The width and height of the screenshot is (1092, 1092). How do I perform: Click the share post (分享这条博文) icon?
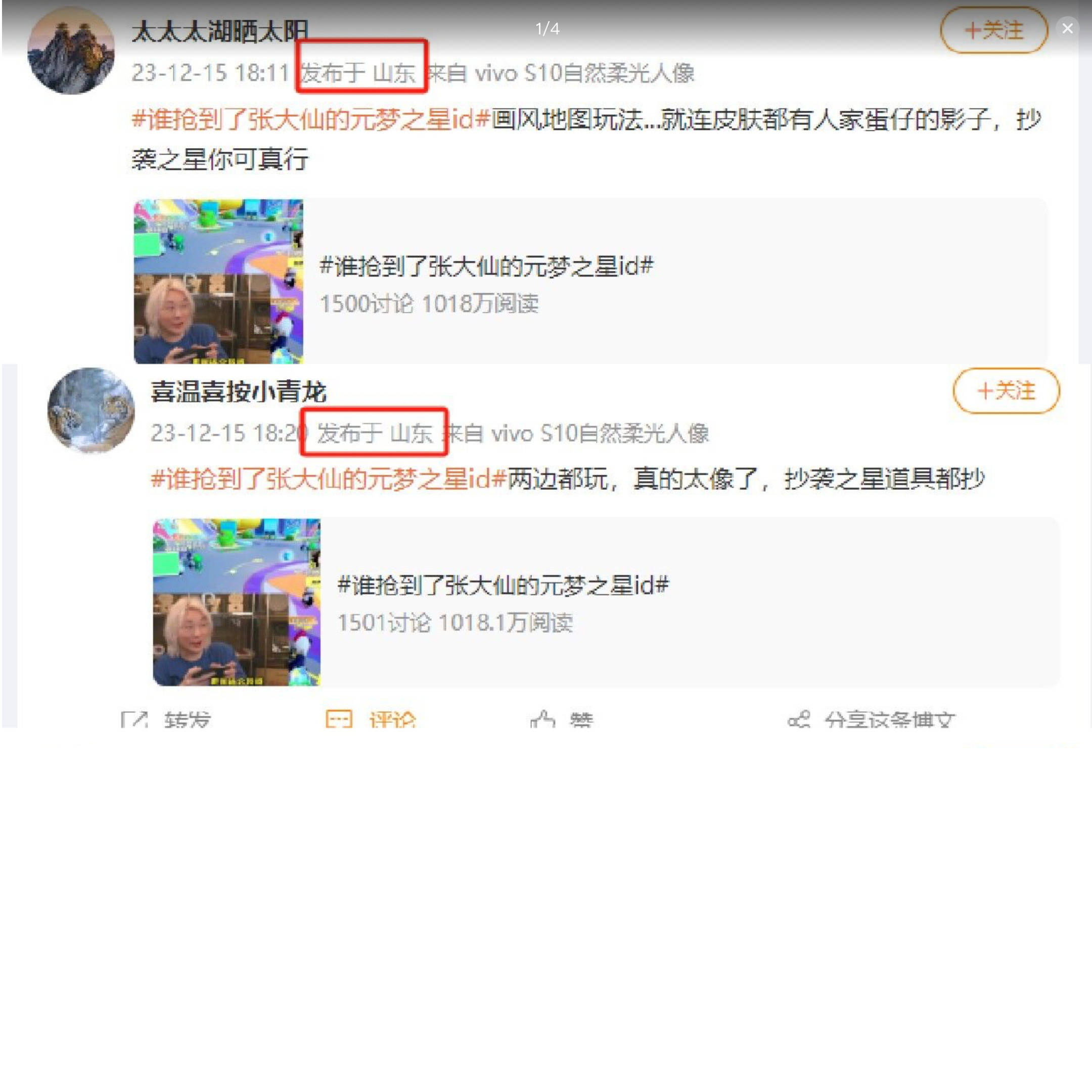pyautogui.click(x=799, y=719)
